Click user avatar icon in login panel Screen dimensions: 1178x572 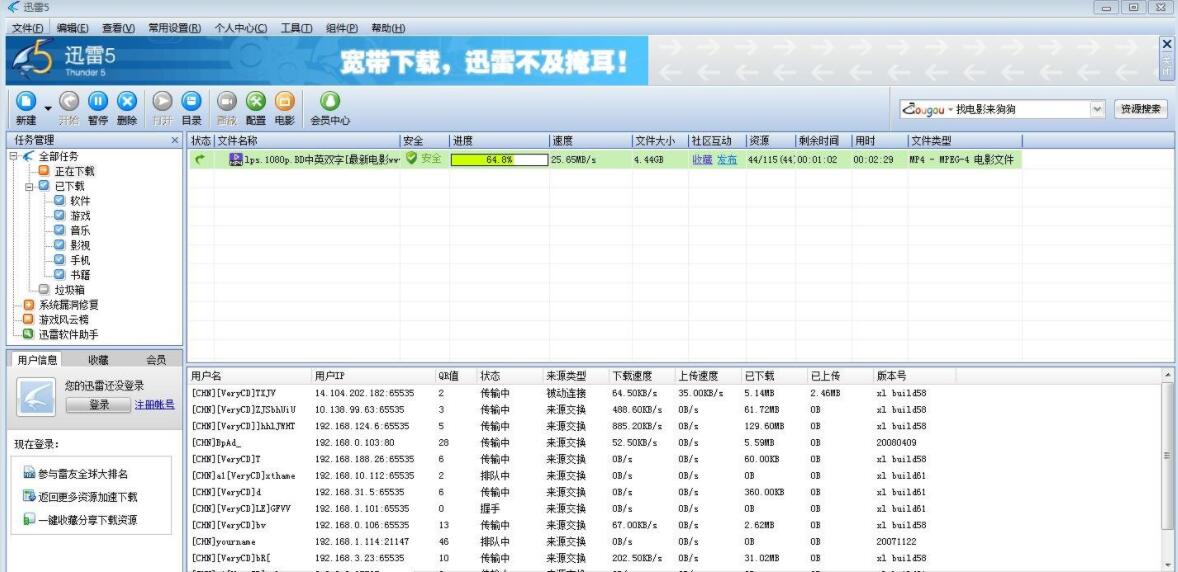pos(37,398)
